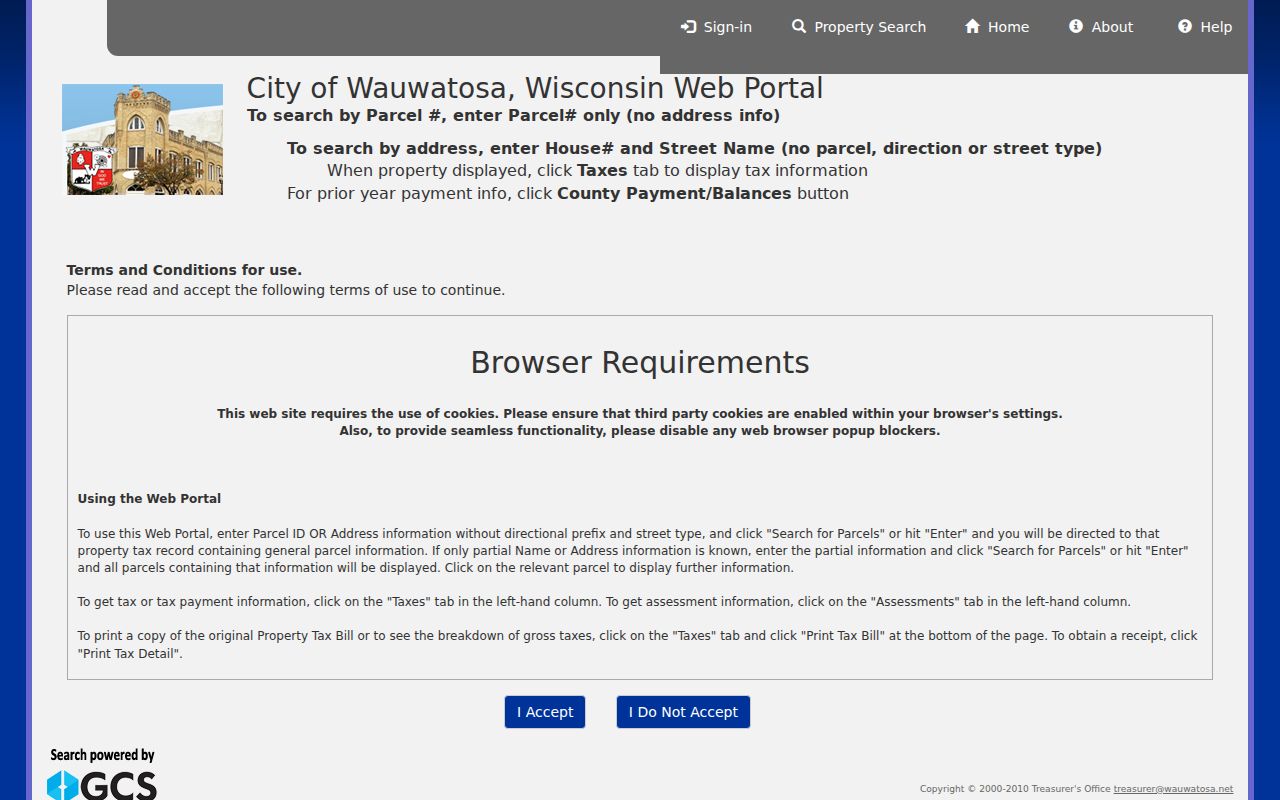Click the 'Search powered by' text
Image resolution: width=1280 pixels, height=800 pixels.
click(x=102, y=755)
